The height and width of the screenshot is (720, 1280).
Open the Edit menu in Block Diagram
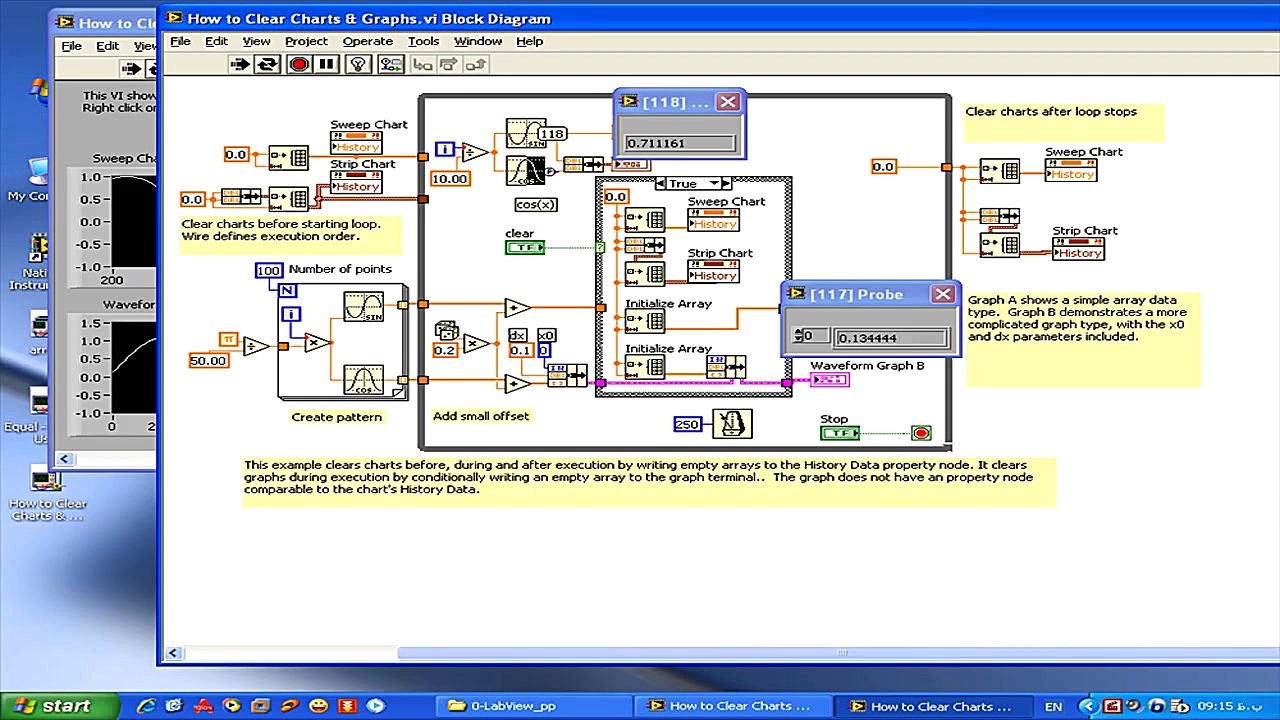(x=216, y=41)
